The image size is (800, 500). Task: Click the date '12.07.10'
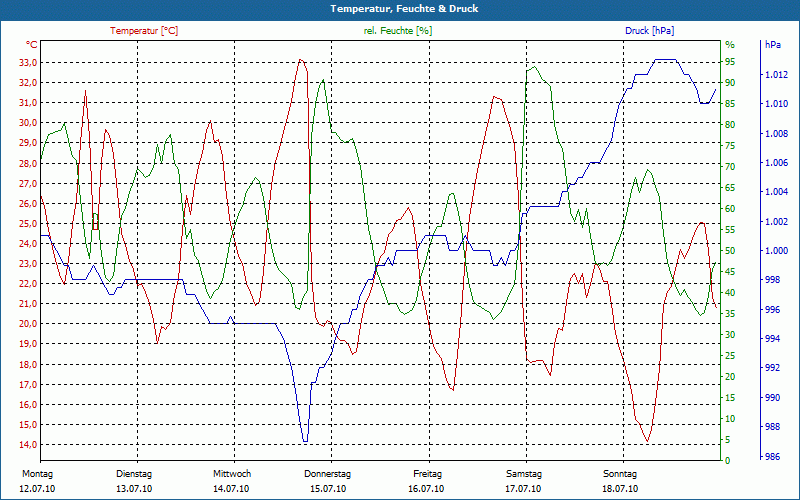tap(37, 489)
